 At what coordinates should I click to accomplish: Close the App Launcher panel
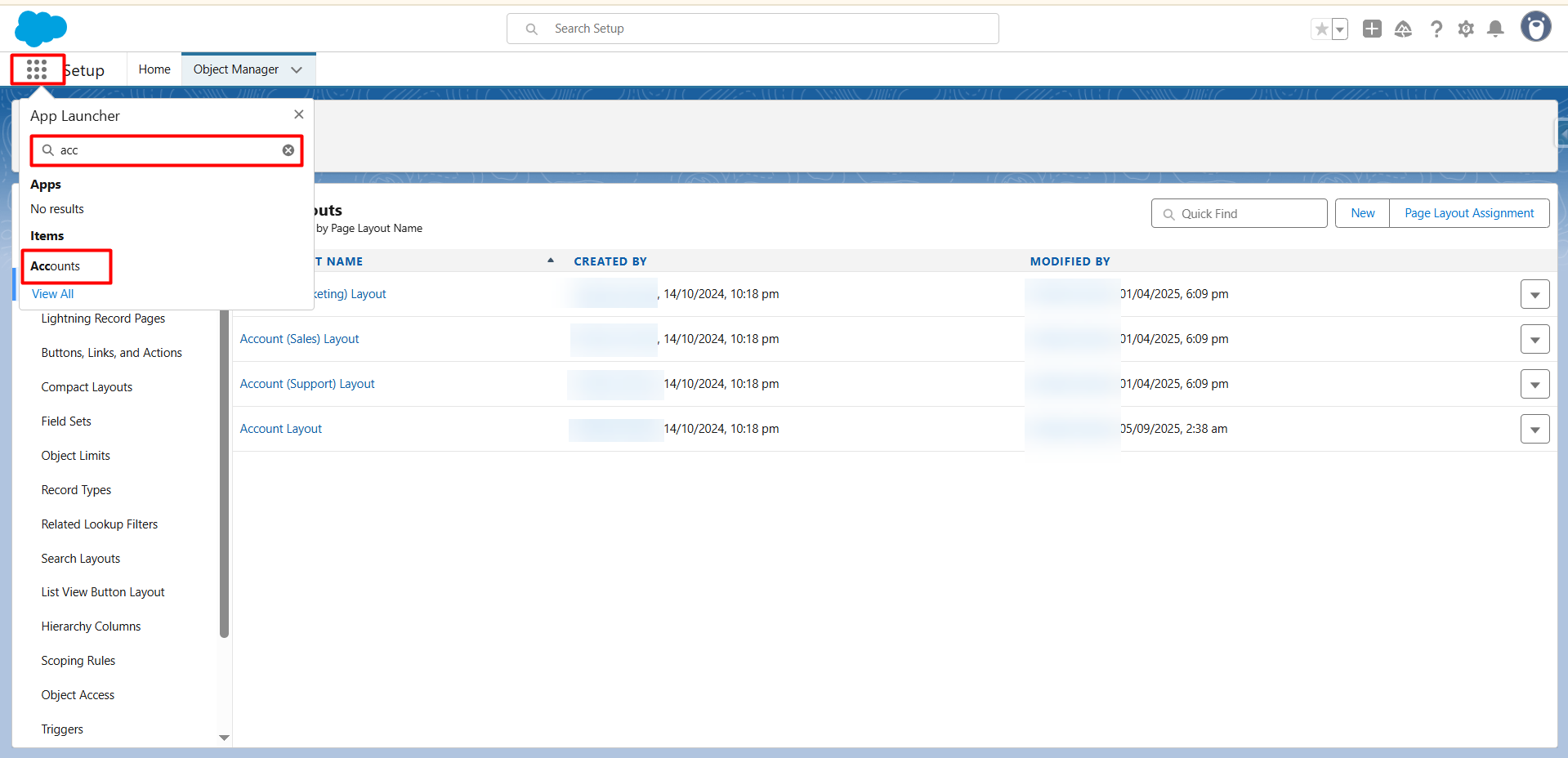click(299, 114)
